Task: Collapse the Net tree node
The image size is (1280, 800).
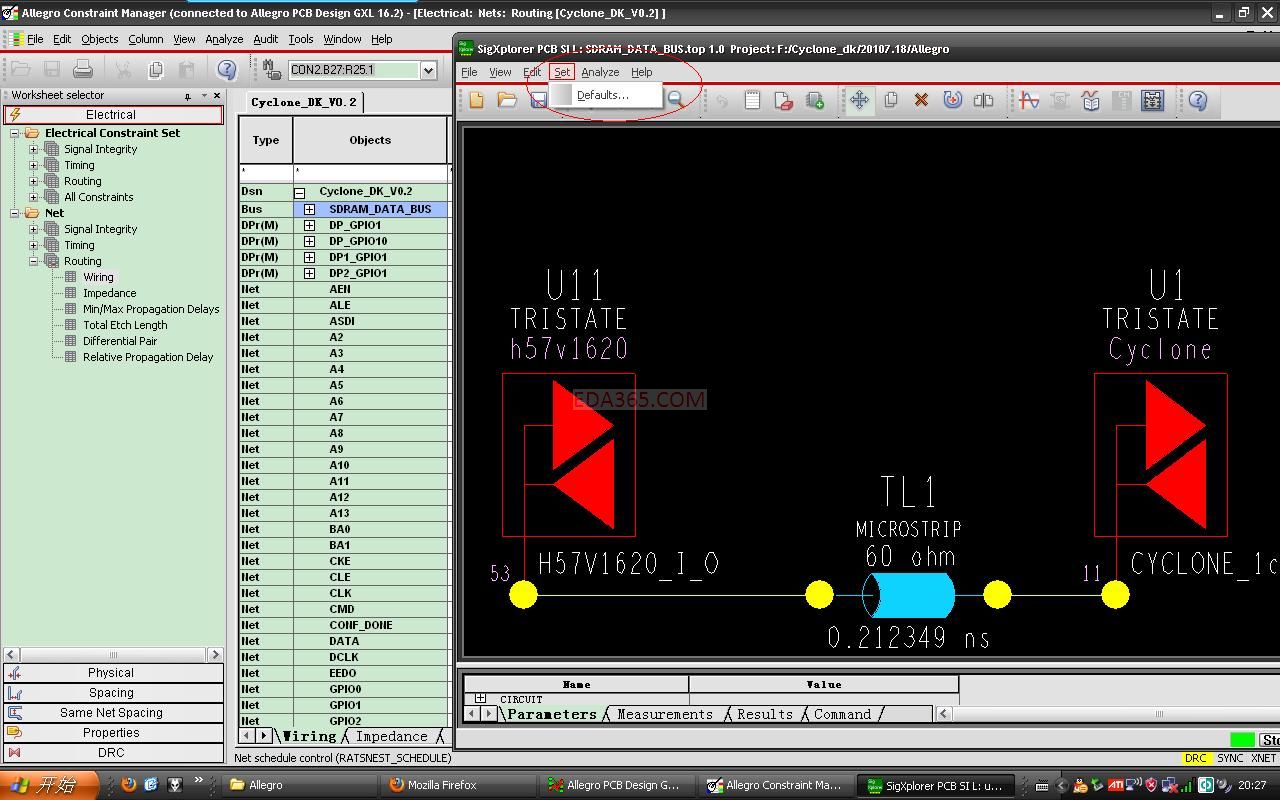Action: (x=15, y=213)
